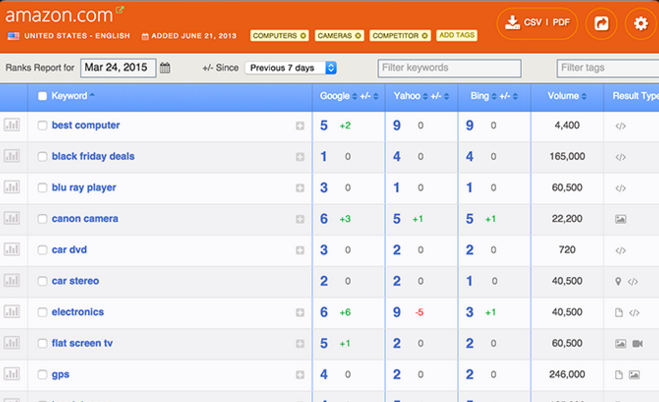659x402 pixels.
Task: Check the black friday deals checkbox
Action: 42,156
